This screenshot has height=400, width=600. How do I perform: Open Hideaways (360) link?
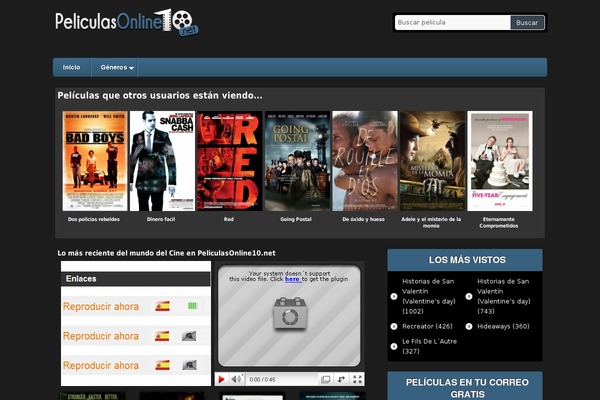504,327
